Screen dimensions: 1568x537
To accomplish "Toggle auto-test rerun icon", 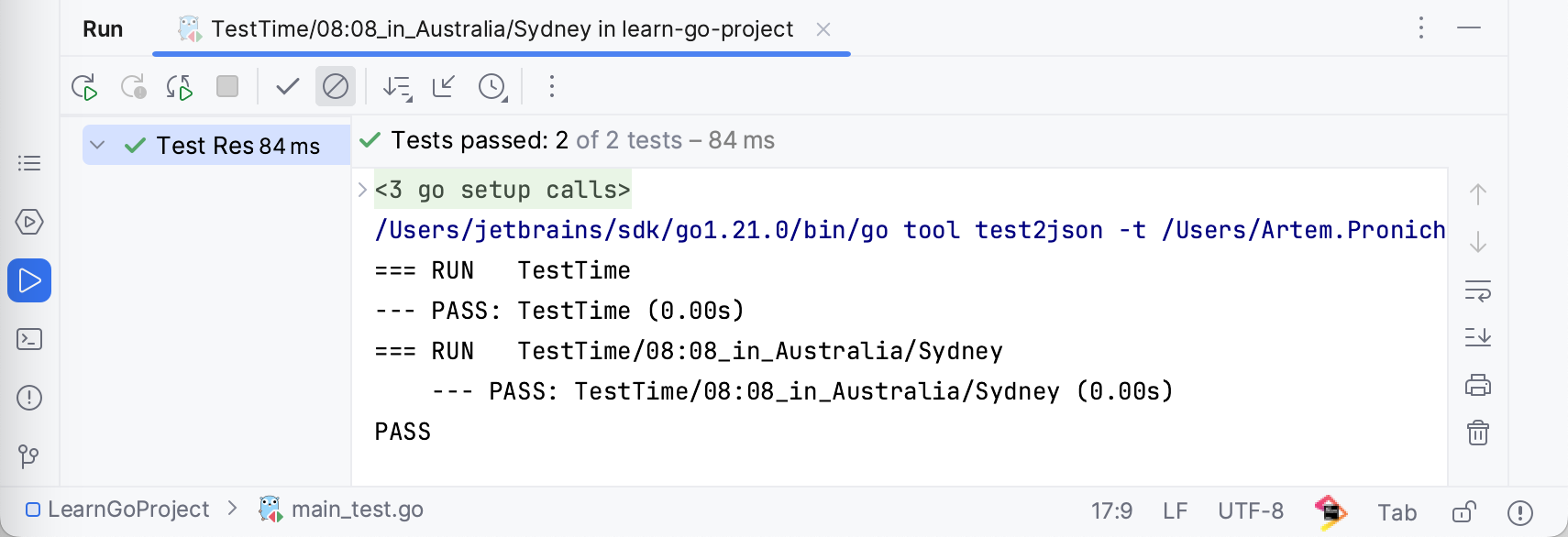I will click(180, 87).
